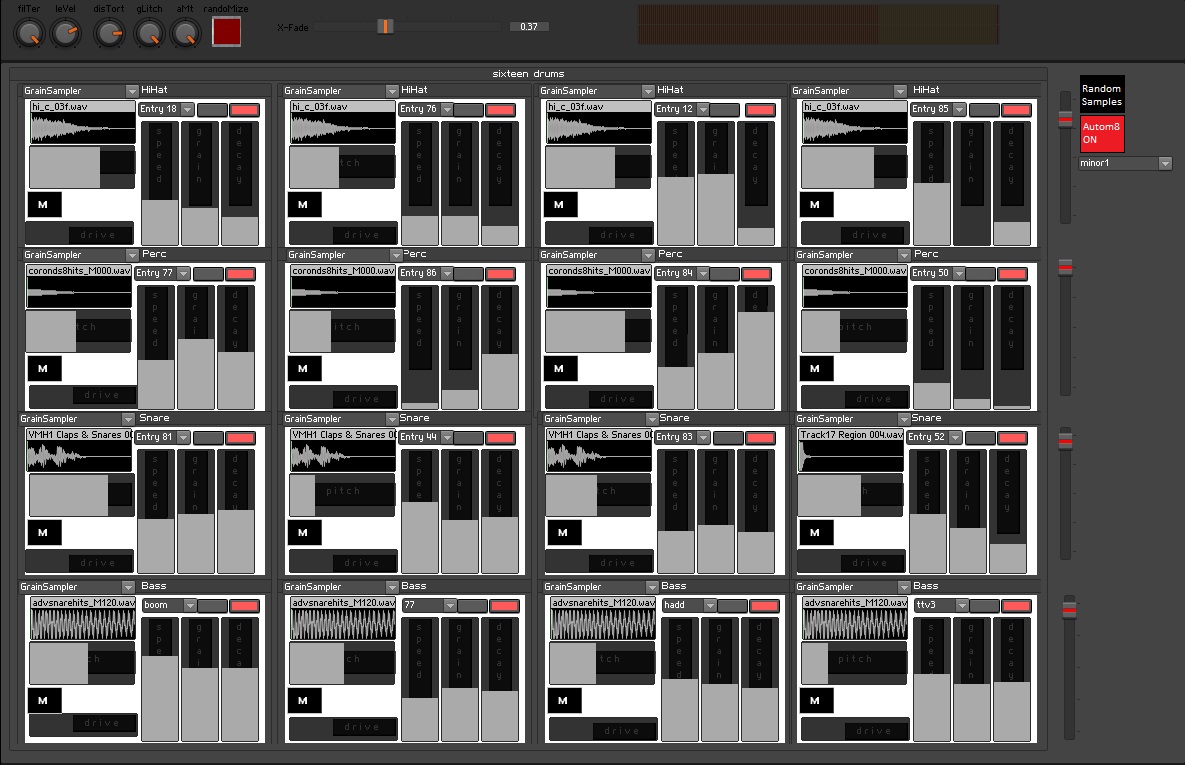Toggle the red indicator beside Entry 18

coord(244,109)
